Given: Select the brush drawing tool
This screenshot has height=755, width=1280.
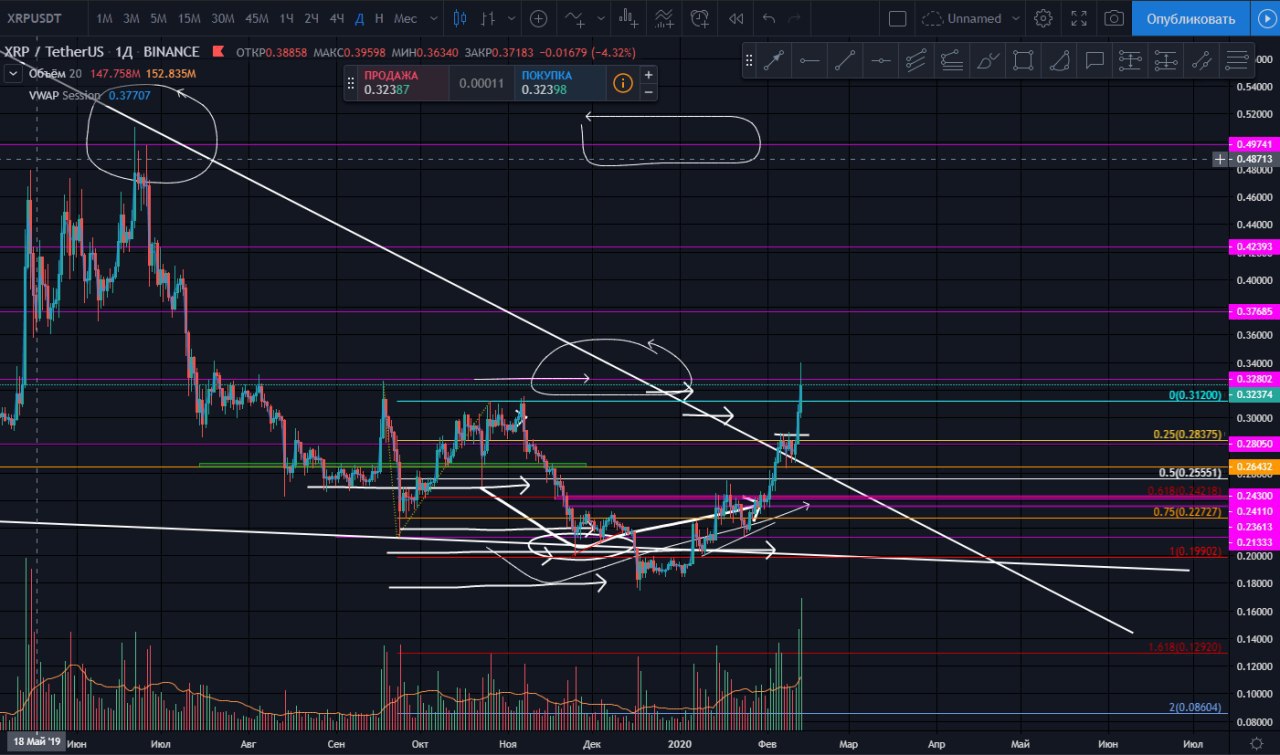Looking at the screenshot, I should (x=987, y=61).
